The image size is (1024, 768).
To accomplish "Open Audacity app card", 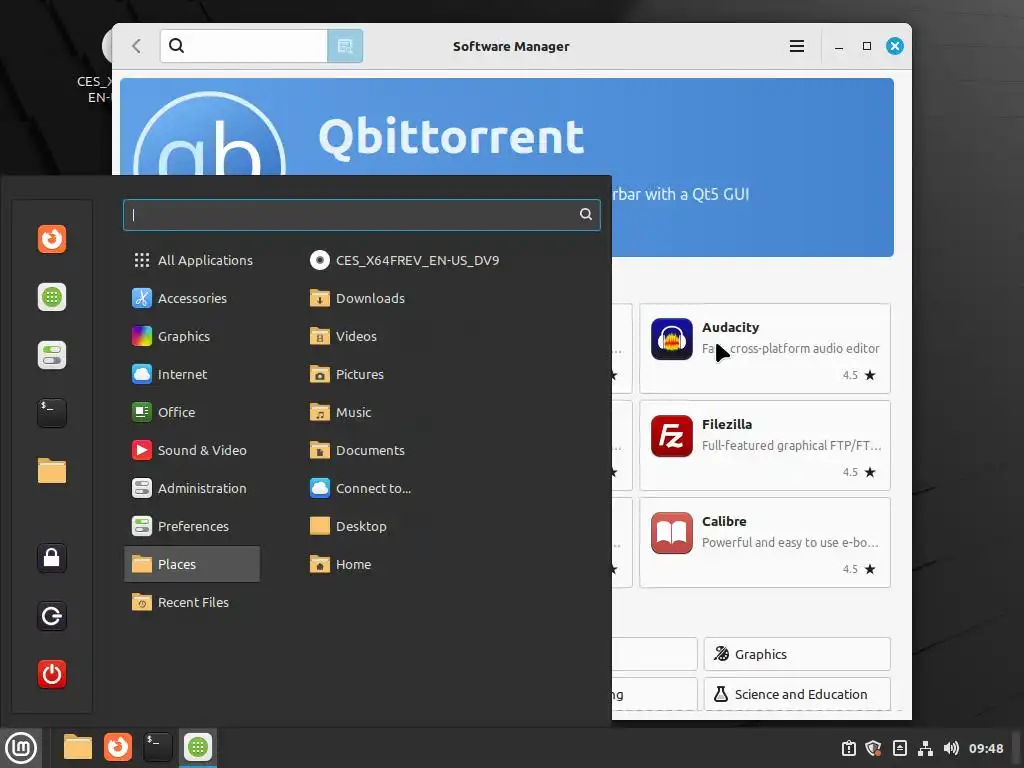I will tap(765, 349).
